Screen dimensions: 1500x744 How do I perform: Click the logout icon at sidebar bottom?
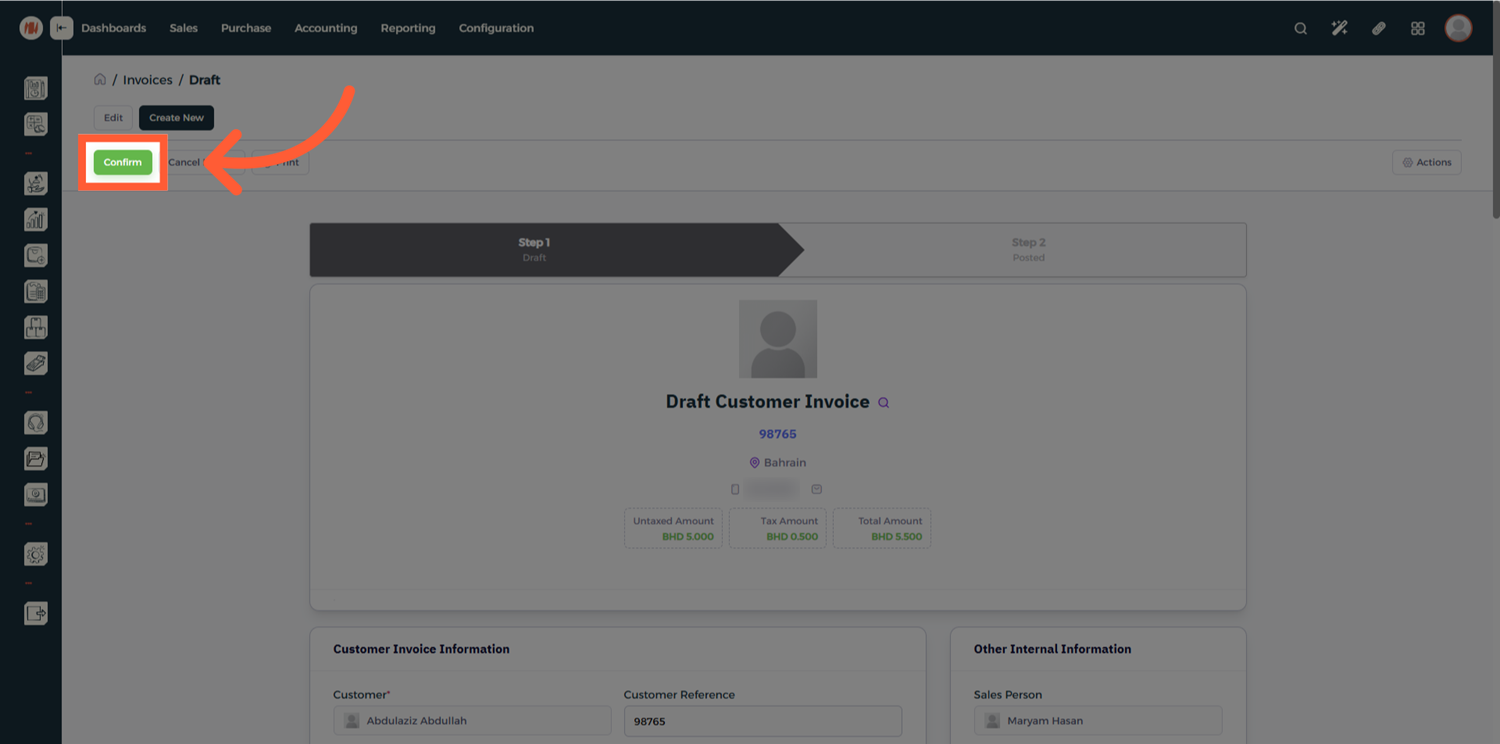point(36,613)
